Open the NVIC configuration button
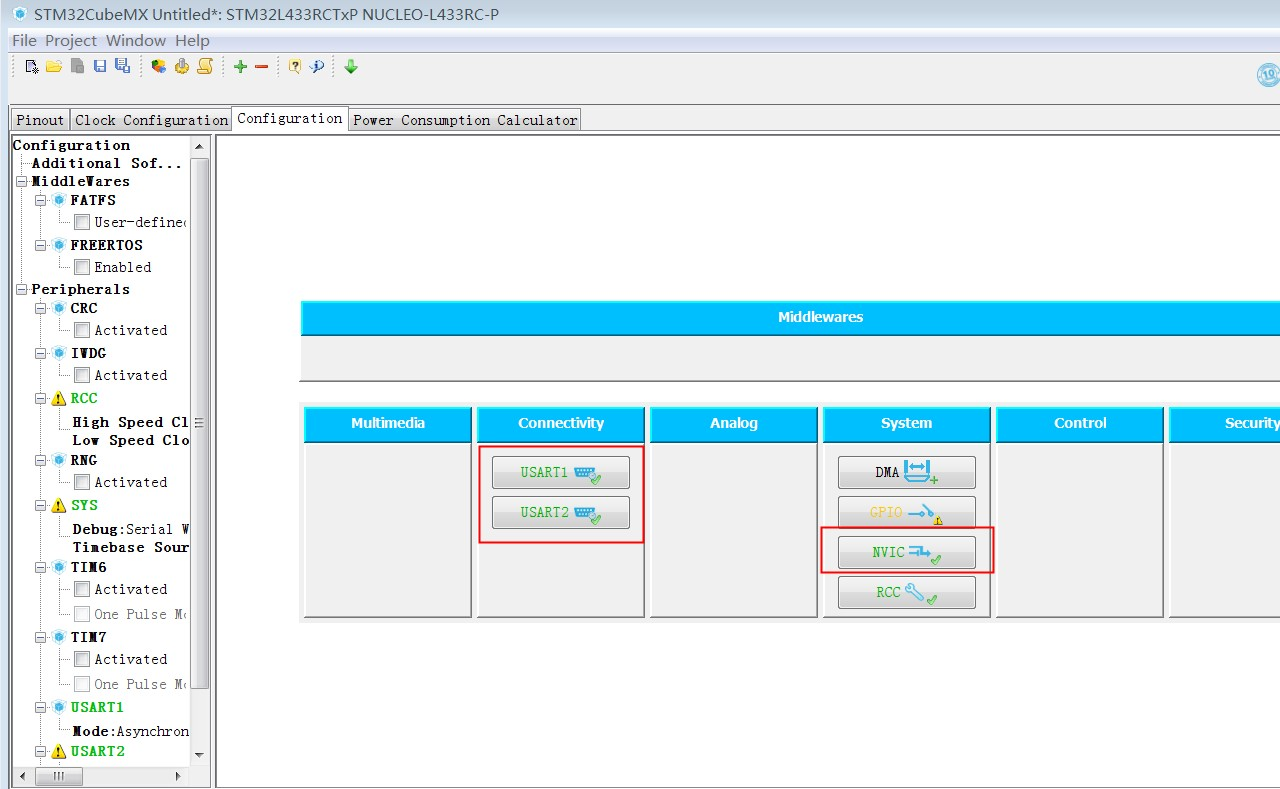This screenshot has width=1280, height=789. tap(907, 552)
